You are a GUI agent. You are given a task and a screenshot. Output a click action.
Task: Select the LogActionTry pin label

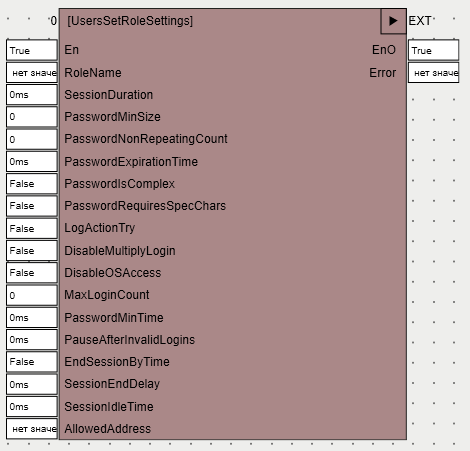100,228
